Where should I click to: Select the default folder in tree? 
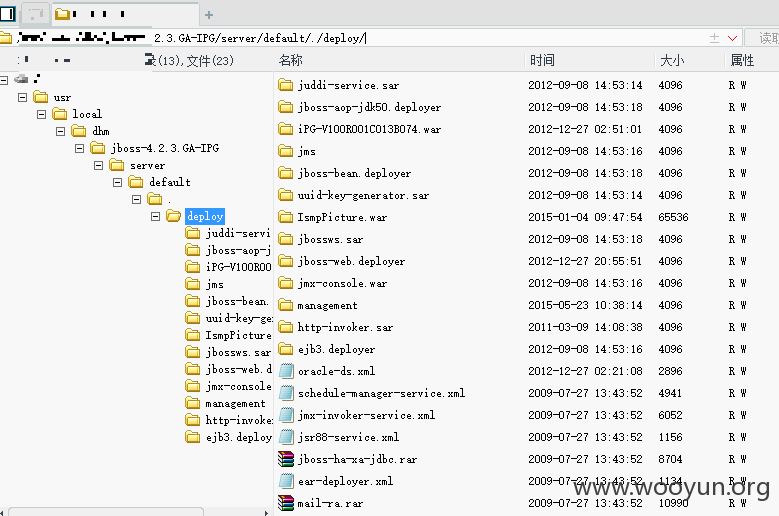click(169, 182)
